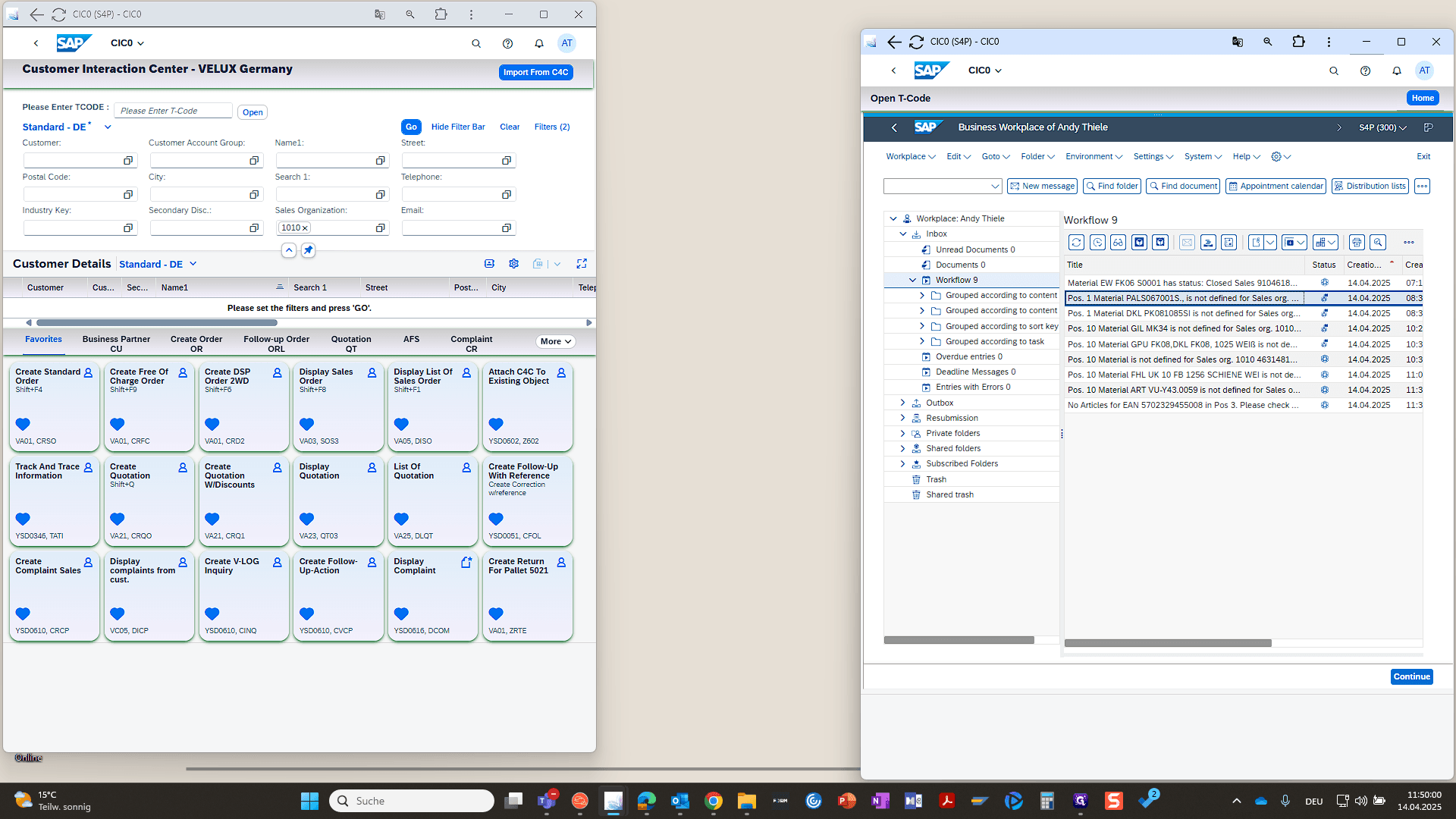Remove the 1010 sales organization token
The width and height of the screenshot is (1456, 819).
(x=305, y=228)
